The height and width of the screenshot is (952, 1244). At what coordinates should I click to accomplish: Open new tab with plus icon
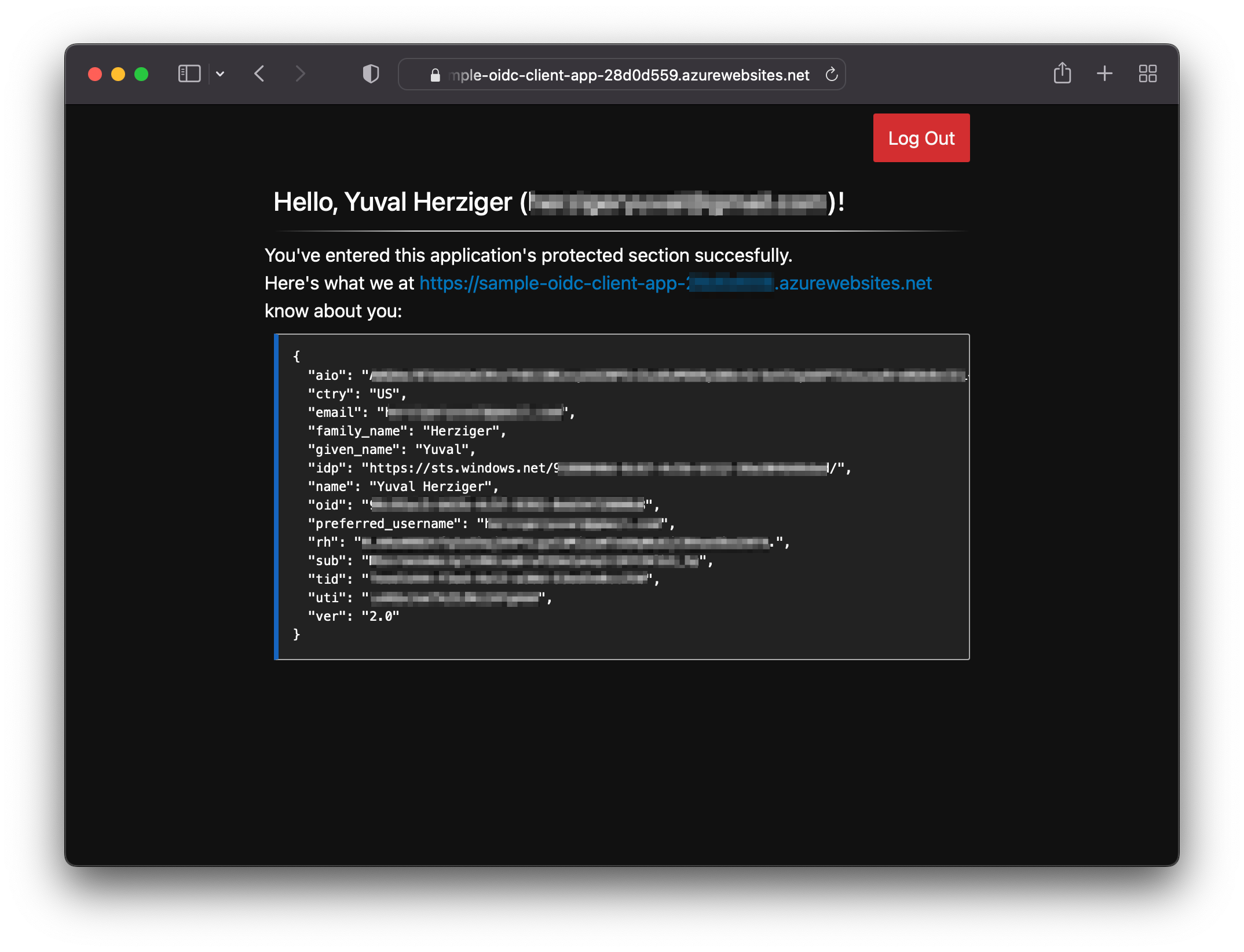(x=1104, y=74)
